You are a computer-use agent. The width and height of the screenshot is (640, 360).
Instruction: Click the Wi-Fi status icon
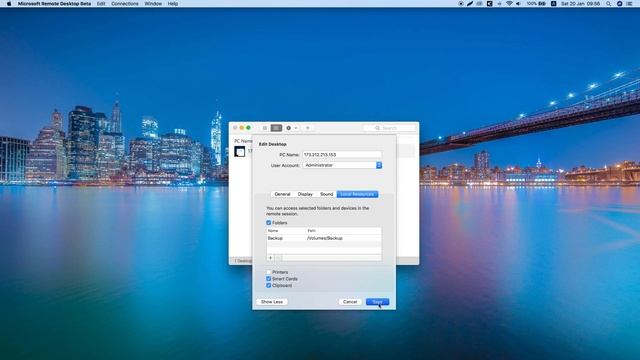509,4
